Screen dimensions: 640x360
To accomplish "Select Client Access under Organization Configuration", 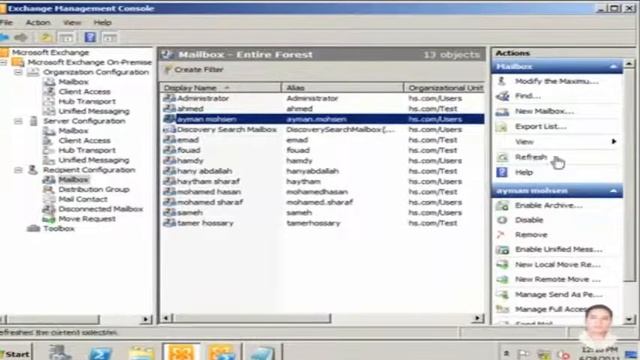I will coord(84,91).
